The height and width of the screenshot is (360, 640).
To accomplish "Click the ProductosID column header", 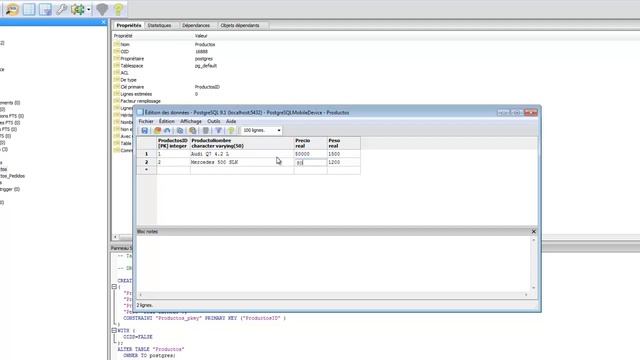I will point(173,143).
